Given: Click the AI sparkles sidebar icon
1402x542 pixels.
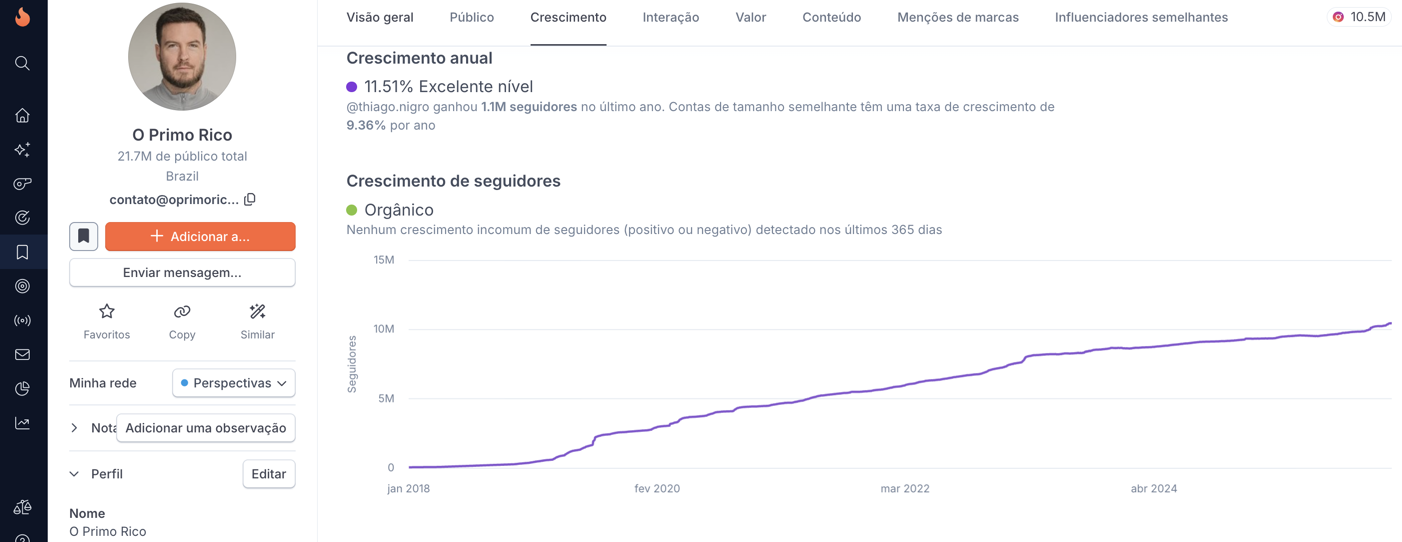Looking at the screenshot, I should (x=22, y=150).
